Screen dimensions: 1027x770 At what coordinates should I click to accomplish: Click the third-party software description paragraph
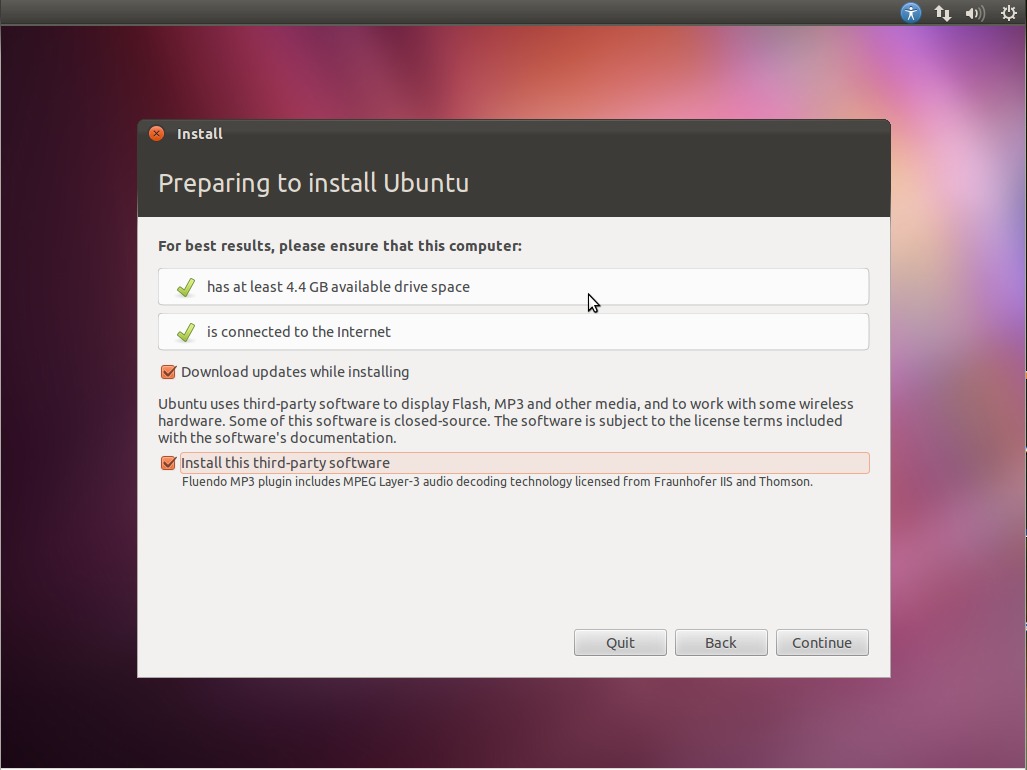pos(506,420)
